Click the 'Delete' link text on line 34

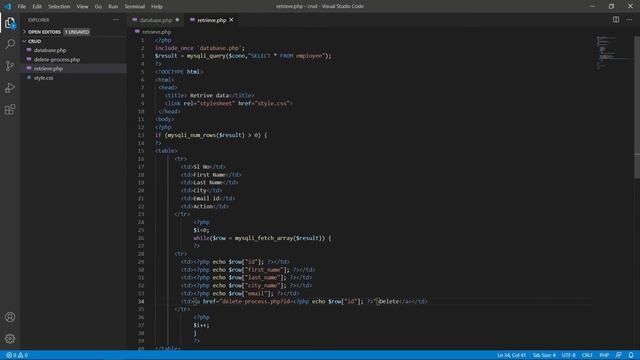click(389, 301)
